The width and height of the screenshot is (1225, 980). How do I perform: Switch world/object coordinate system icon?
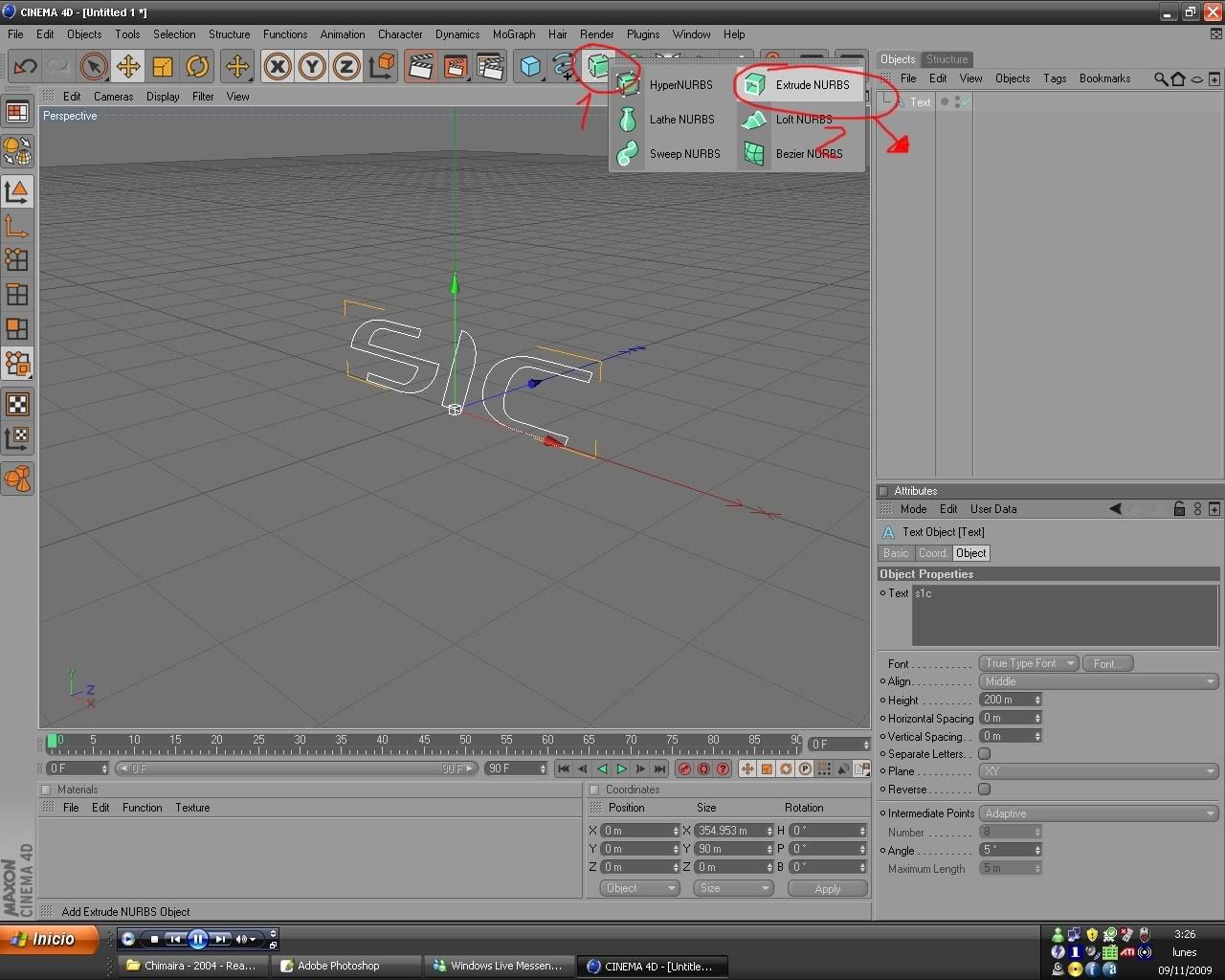pyautogui.click(x=382, y=66)
